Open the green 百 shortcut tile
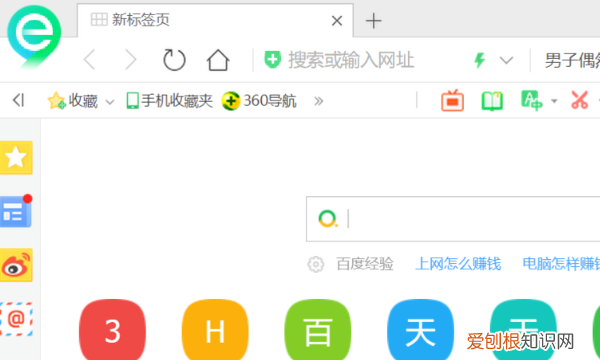 tap(318, 330)
